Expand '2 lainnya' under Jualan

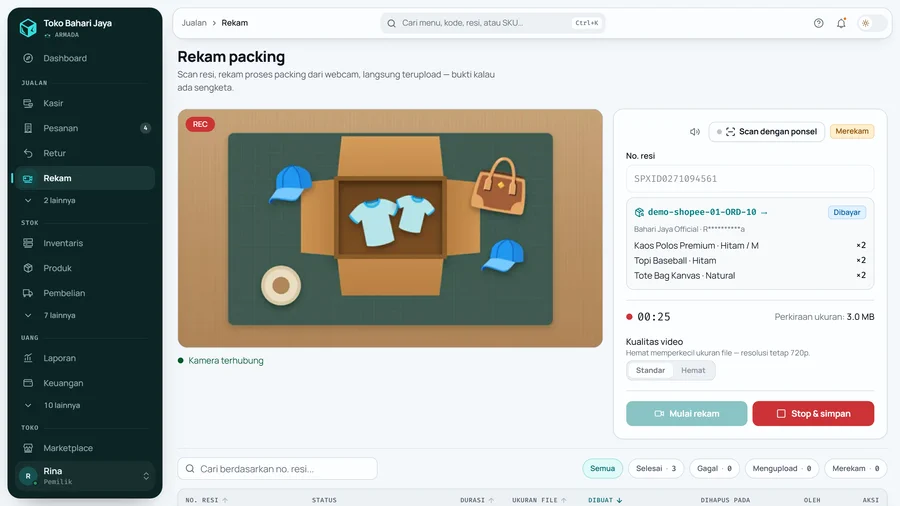click(85, 200)
